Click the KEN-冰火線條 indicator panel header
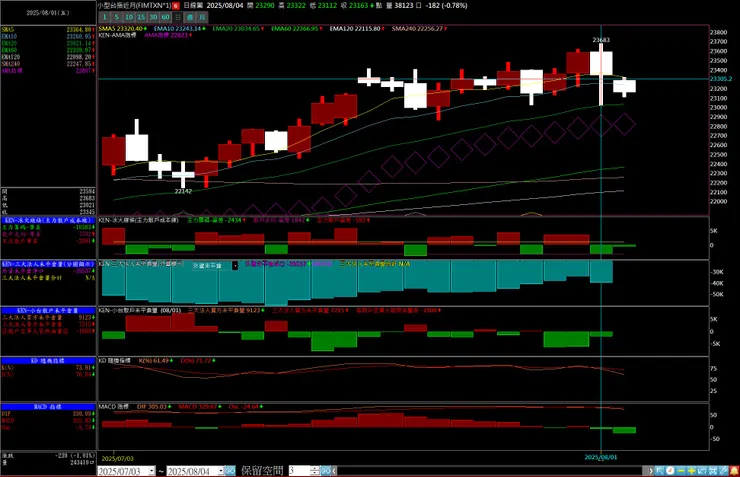 tap(48, 220)
